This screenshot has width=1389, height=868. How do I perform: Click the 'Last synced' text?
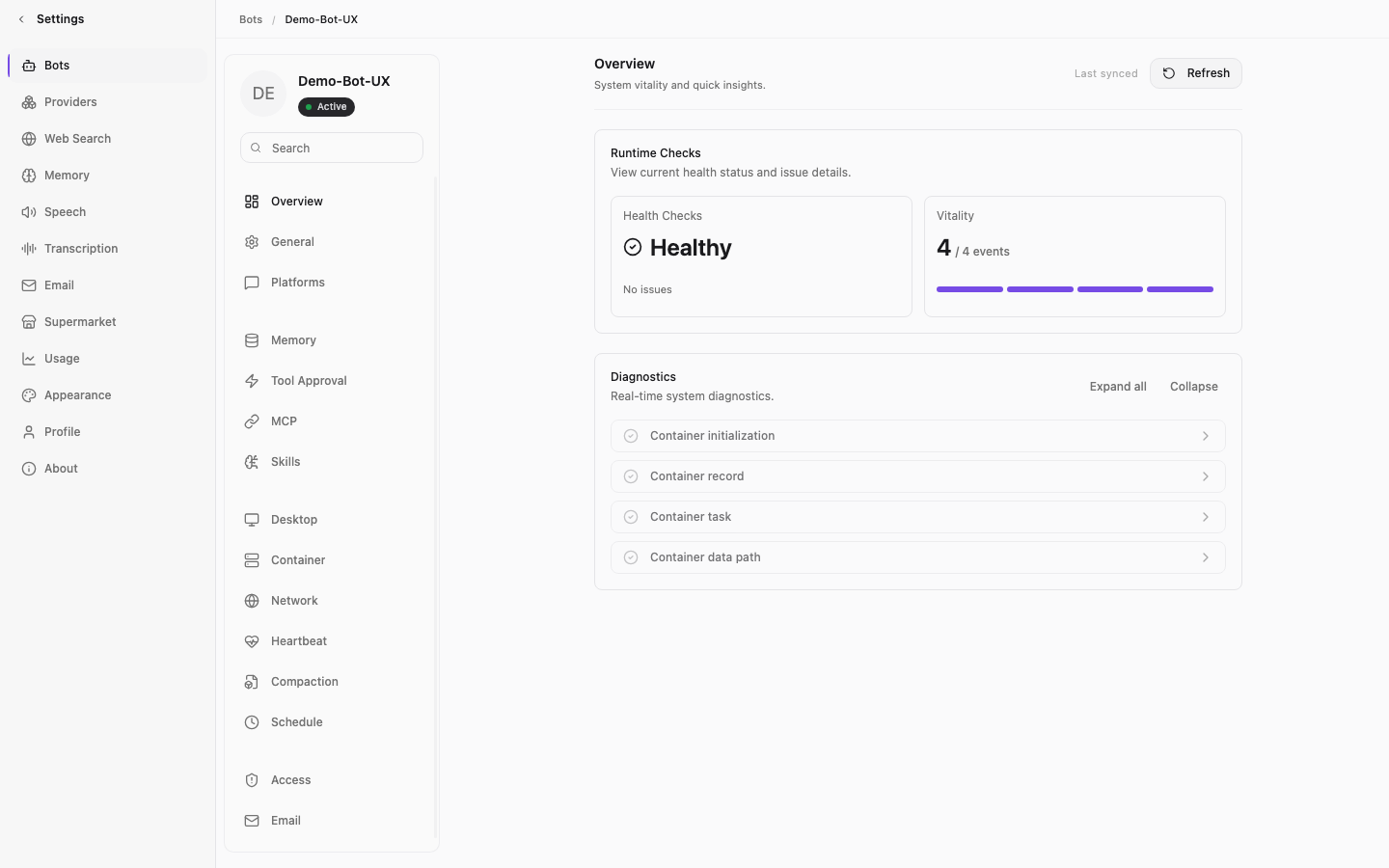click(1106, 73)
